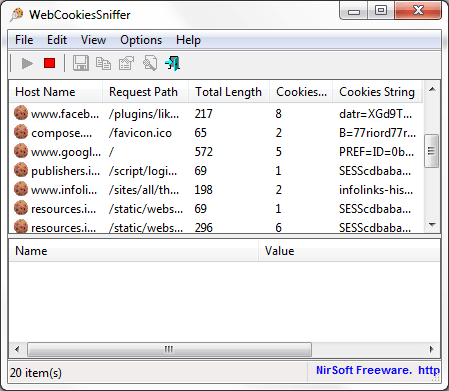Click cookies string infolinks-his...
The image size is (449, 391).
coord(376,190)
